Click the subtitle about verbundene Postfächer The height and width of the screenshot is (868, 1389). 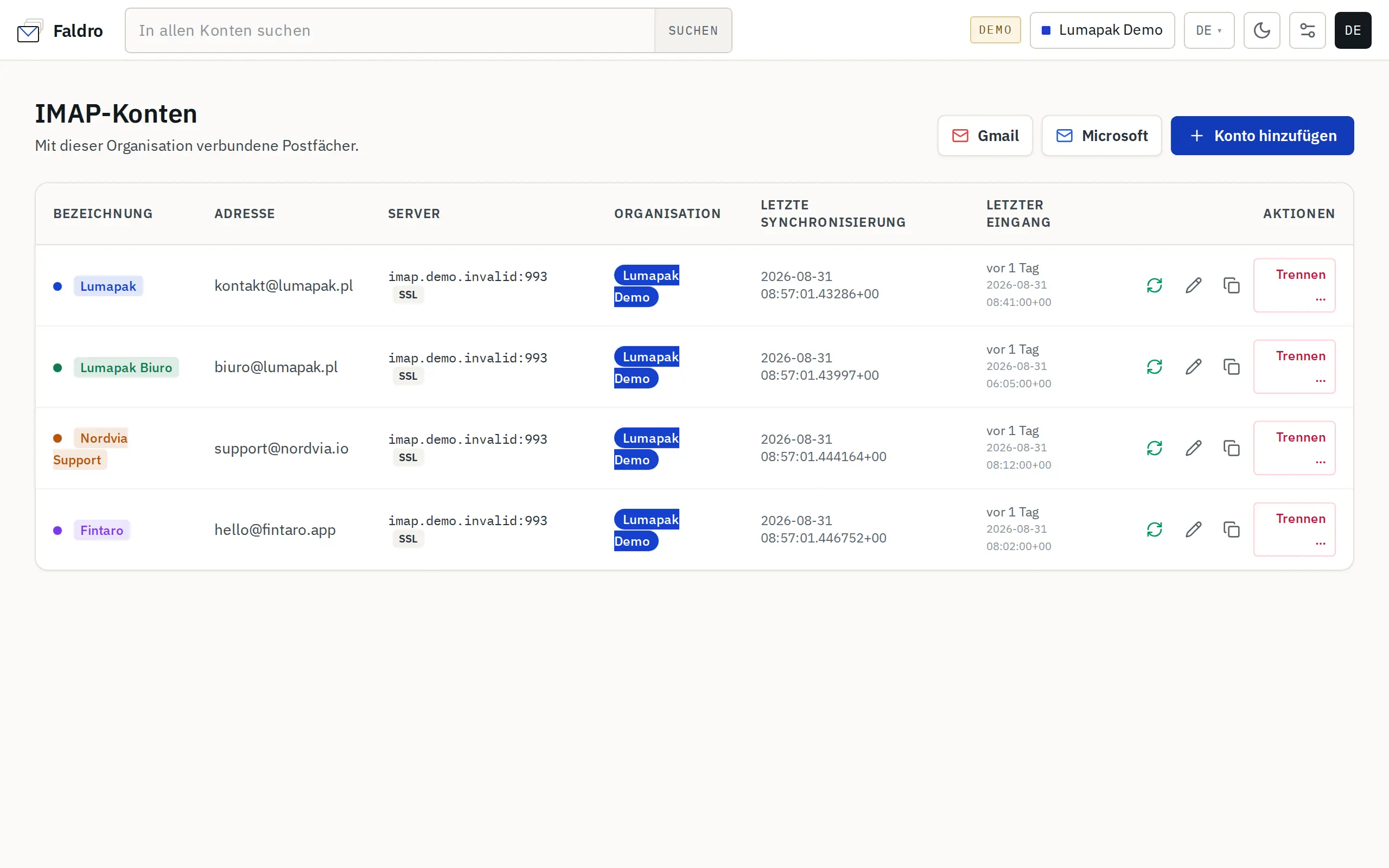click(197, 146)
